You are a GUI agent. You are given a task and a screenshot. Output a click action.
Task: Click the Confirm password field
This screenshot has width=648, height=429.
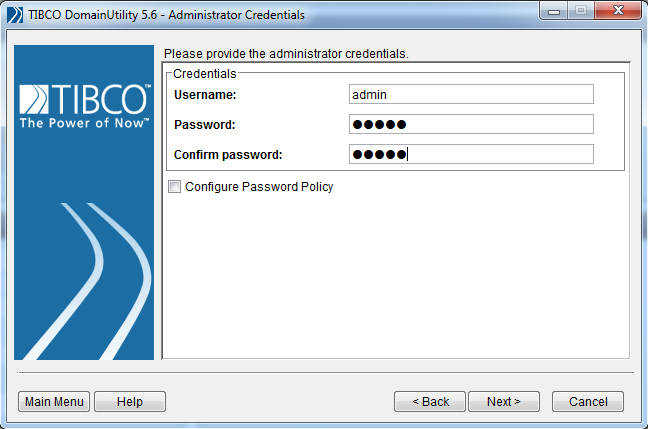tap(471, 154)
